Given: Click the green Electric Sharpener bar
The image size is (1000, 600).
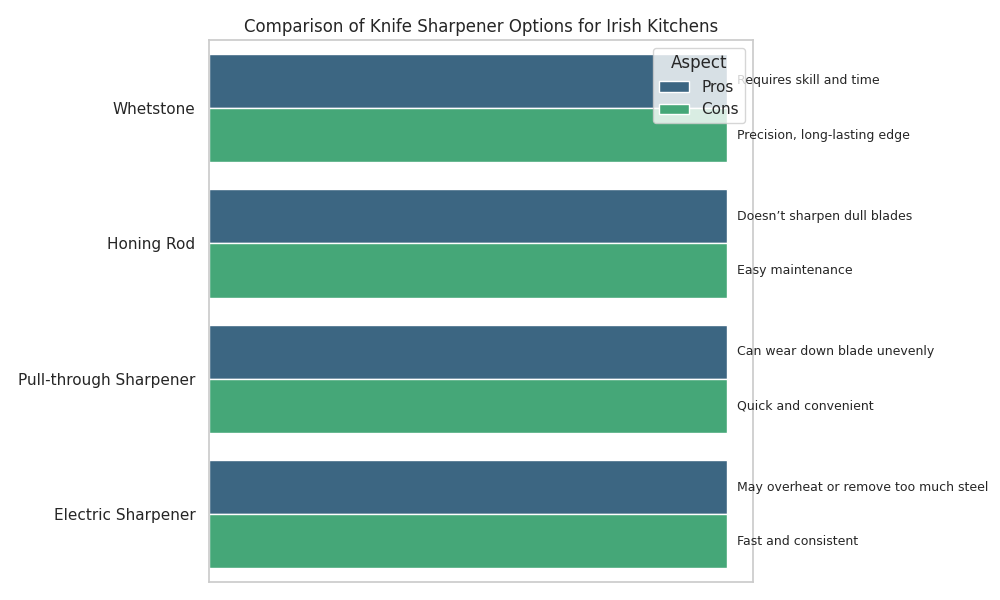Looking at the screenshot, I should tap(468, 541).
